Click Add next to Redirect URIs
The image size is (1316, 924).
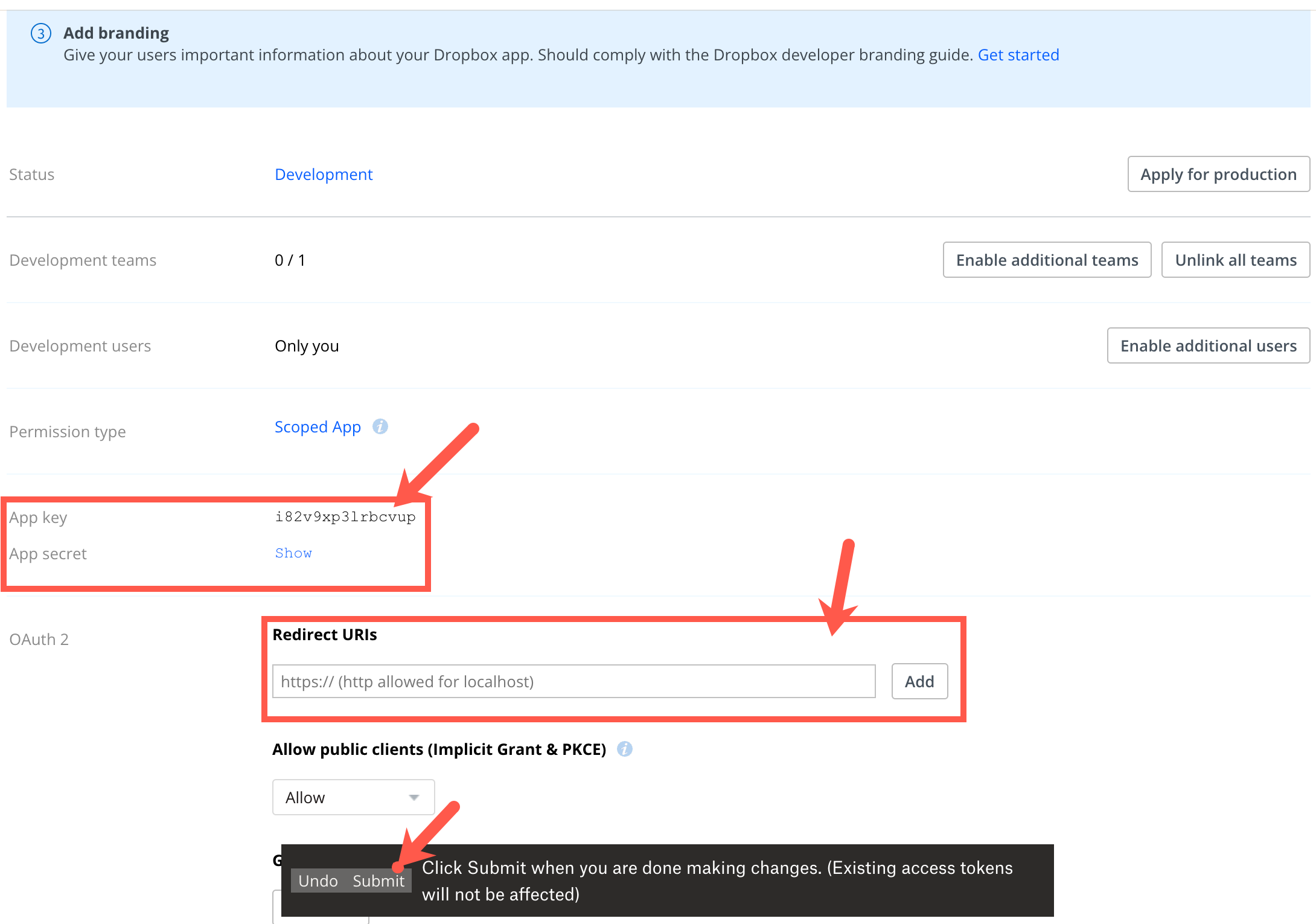click(919, 682)
